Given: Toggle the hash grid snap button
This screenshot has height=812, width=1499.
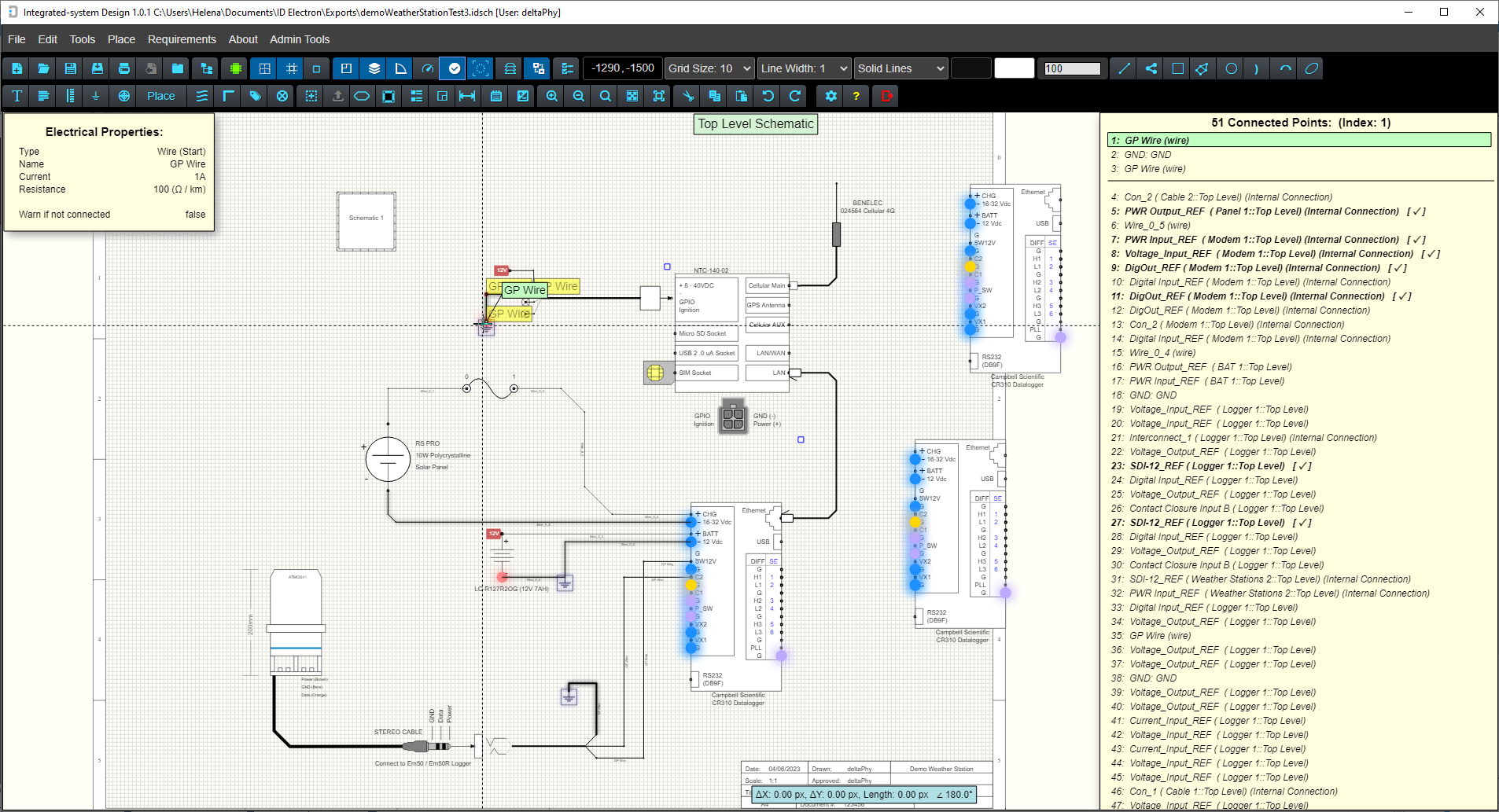Looking at the screenshot, I should 292,68.
